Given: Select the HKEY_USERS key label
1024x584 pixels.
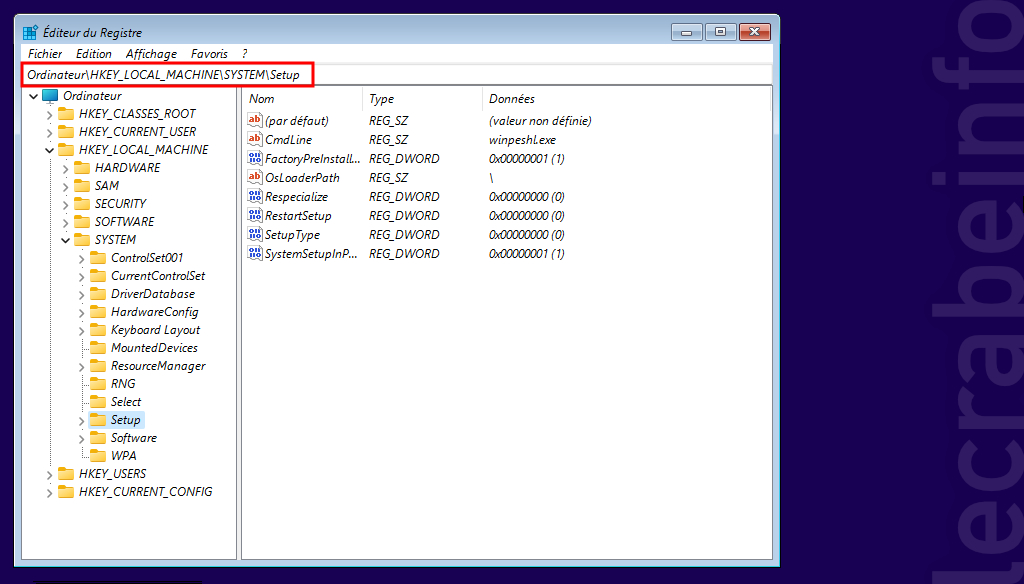Looking at the screenshot, I should [112, 474].
